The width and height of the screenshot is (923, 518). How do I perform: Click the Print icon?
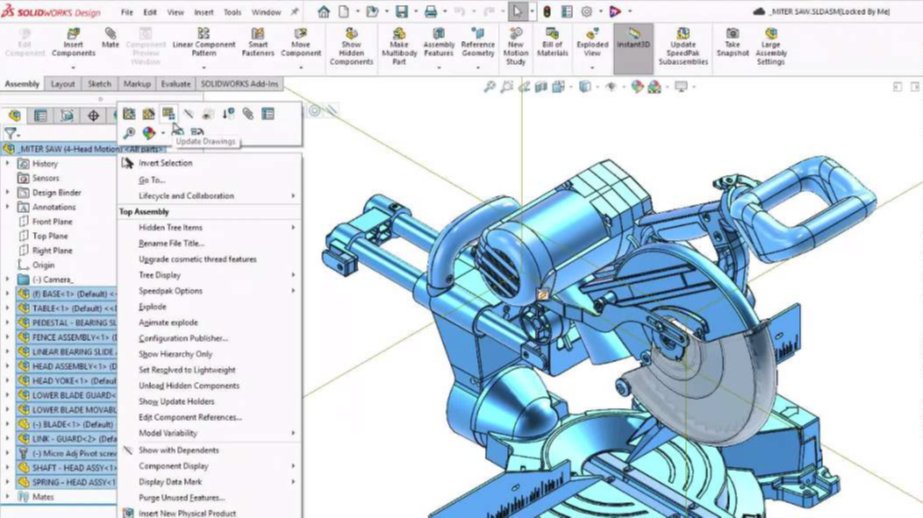coord(431,11)
